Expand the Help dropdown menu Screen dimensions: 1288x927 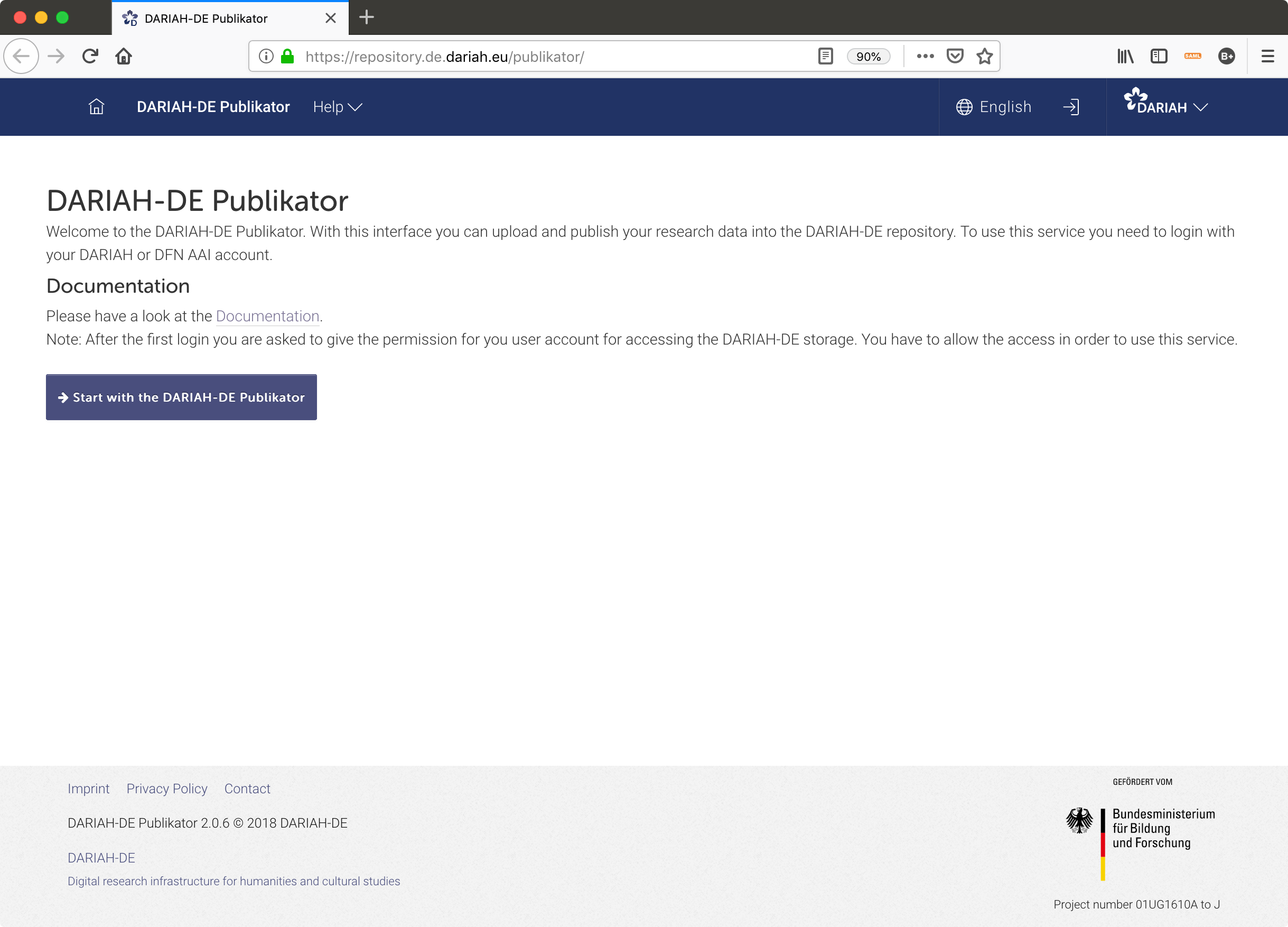tap(338, 107)
